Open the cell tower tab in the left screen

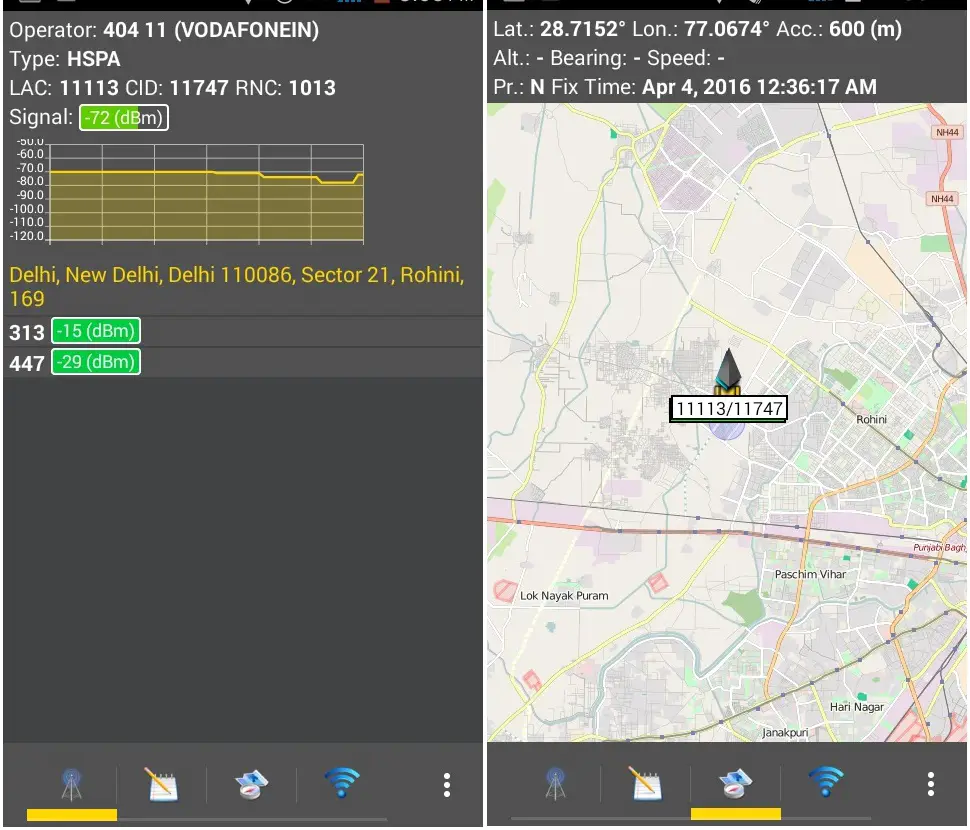(x=72, y=784)
